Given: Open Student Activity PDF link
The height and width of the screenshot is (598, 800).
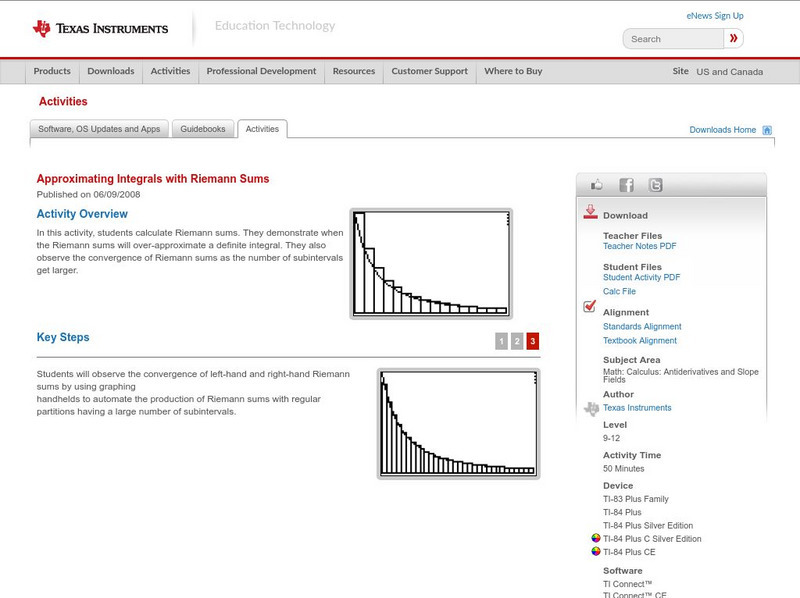Looking at the screenshot, I should 641,277.
